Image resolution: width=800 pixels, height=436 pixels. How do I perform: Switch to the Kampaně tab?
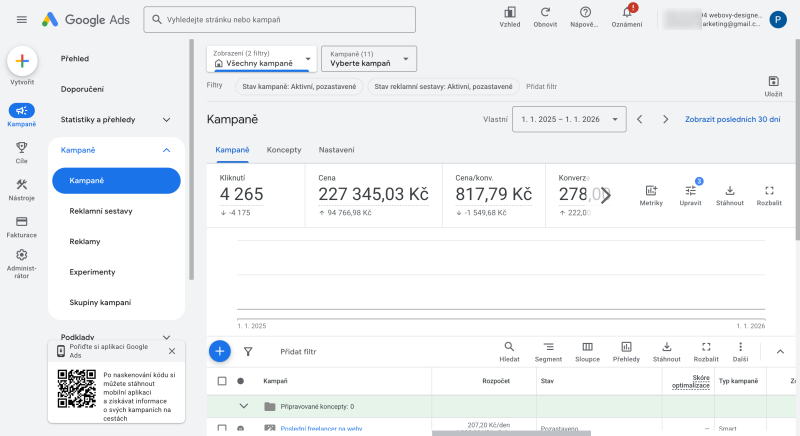[x=232, y=150]
